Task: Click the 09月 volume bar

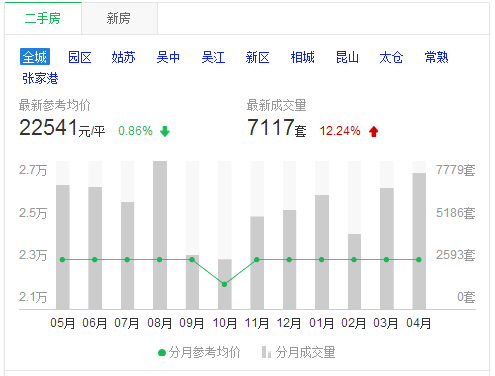Action: [192, 282]
